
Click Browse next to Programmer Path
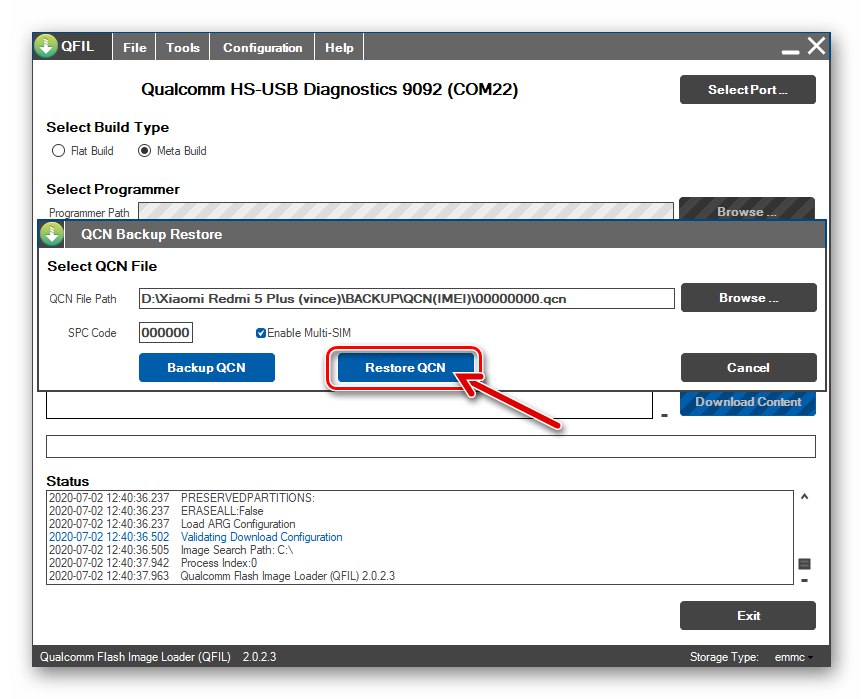(746, 209)
